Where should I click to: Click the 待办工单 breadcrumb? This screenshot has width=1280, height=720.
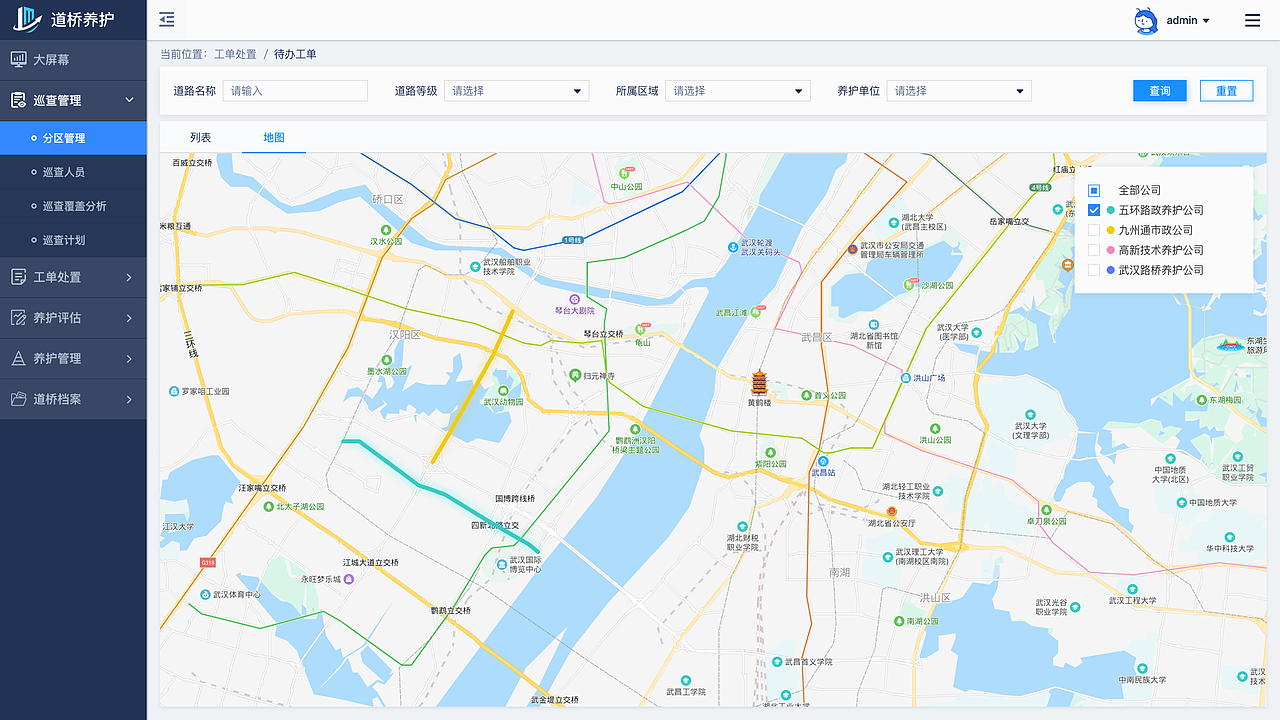(295, 54)
